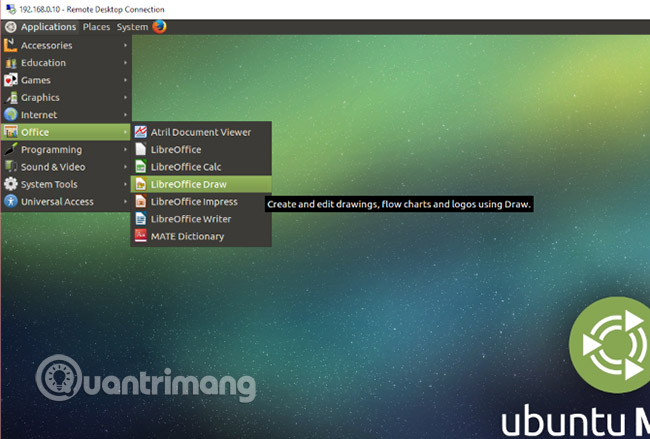Image resolution: width=650 pixels, height=439 pixels.
Task: Expand the Graphics submenu arrow
Action: (125, 97)
